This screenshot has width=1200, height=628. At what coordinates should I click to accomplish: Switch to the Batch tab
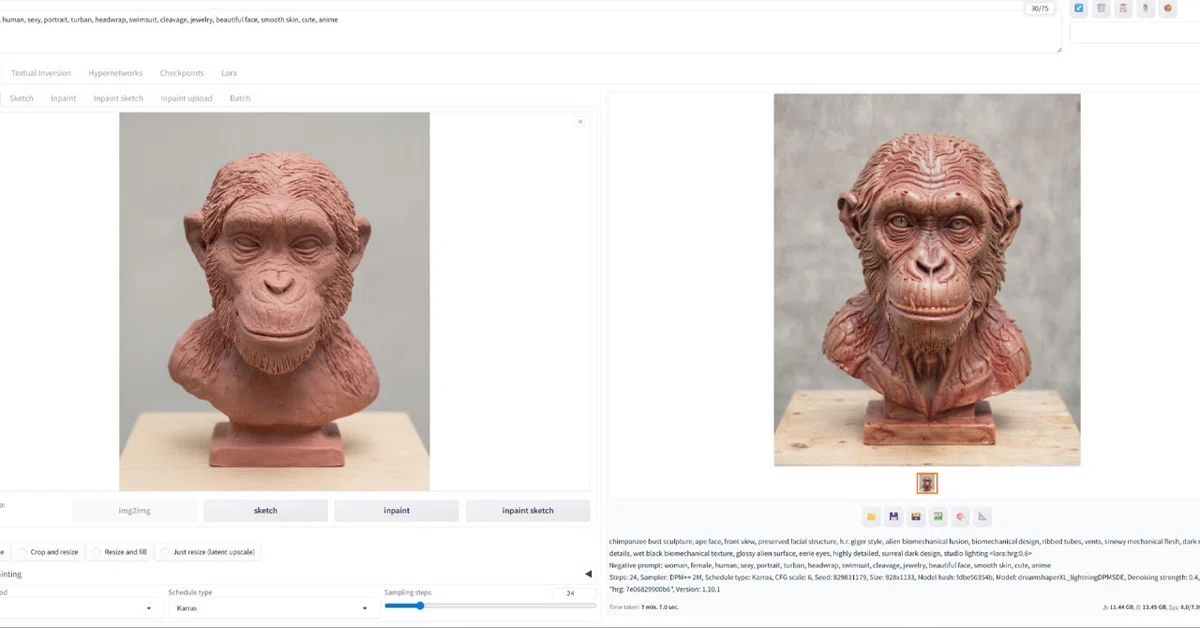pos(240,98)
